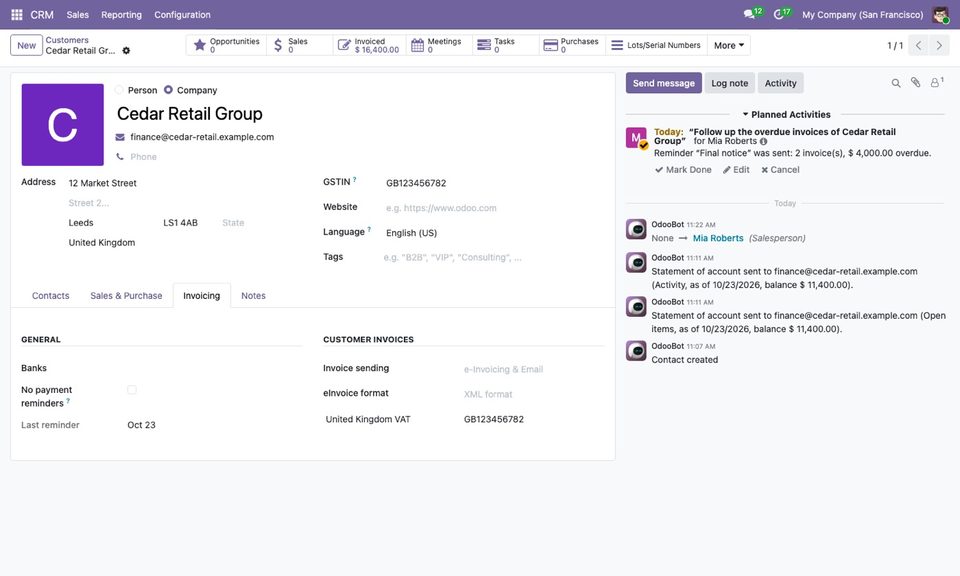Open the conversations icon with 12 badge
The image size is (960, 576).
(751, 13)
